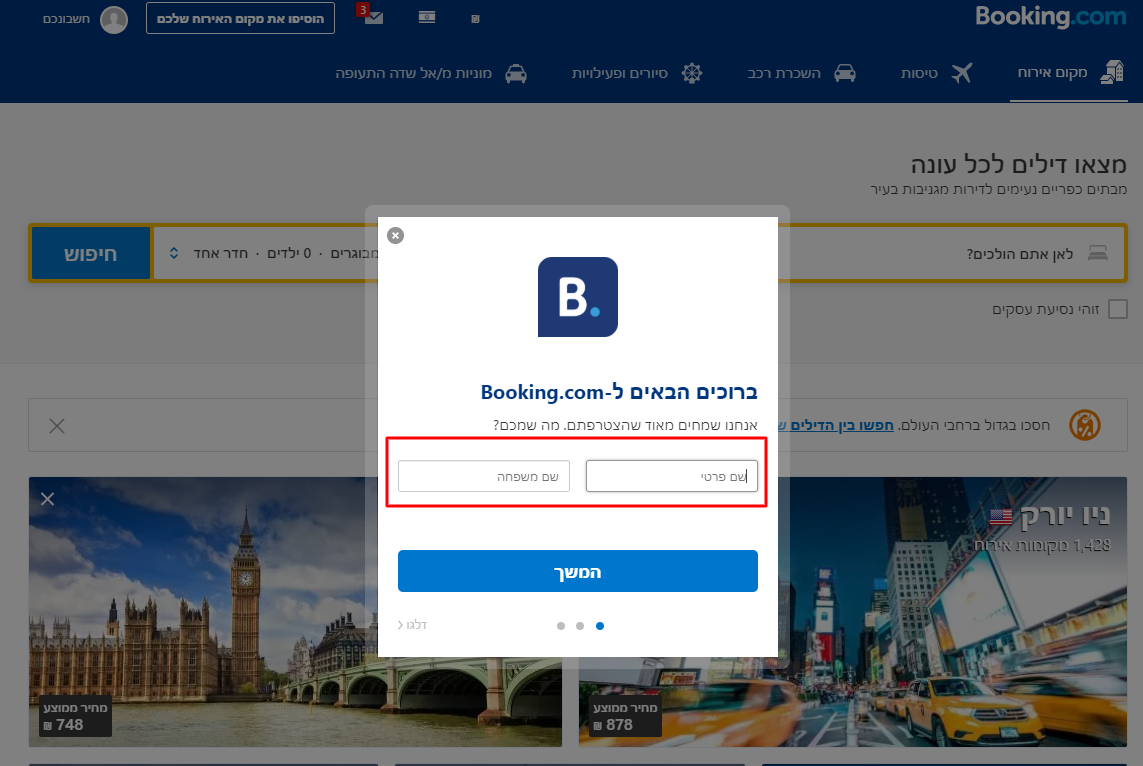Open the messages envelope icon with badge 3
The image size is (1143, 766).
372,15
